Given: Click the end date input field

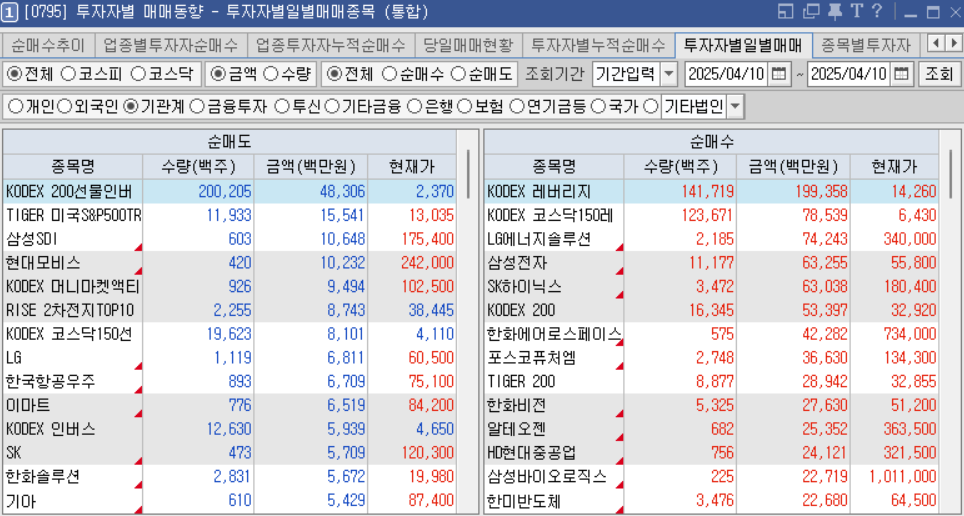Looking at the screenshot, I should (849, 74).
